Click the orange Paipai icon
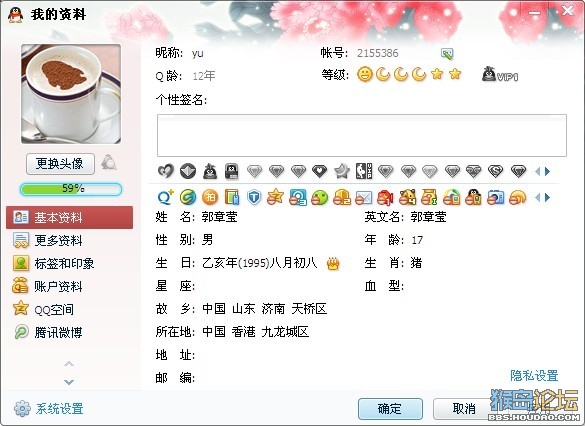This screenshot has width=585, height=426. (x=210, y=197)
